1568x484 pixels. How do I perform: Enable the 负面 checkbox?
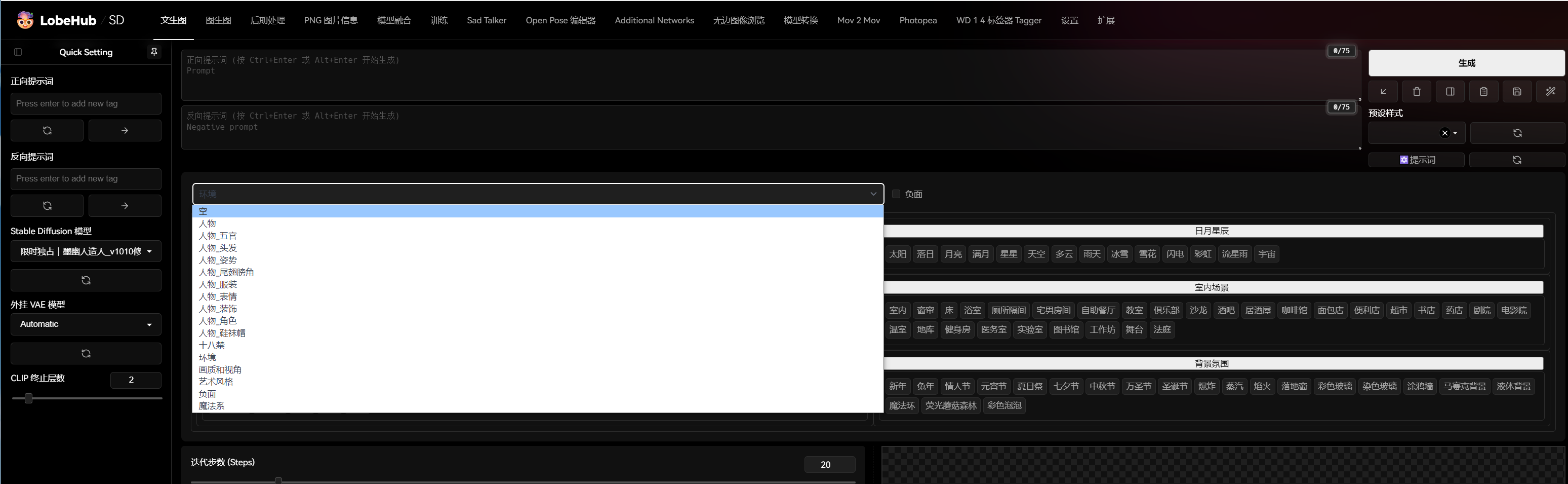896,194
